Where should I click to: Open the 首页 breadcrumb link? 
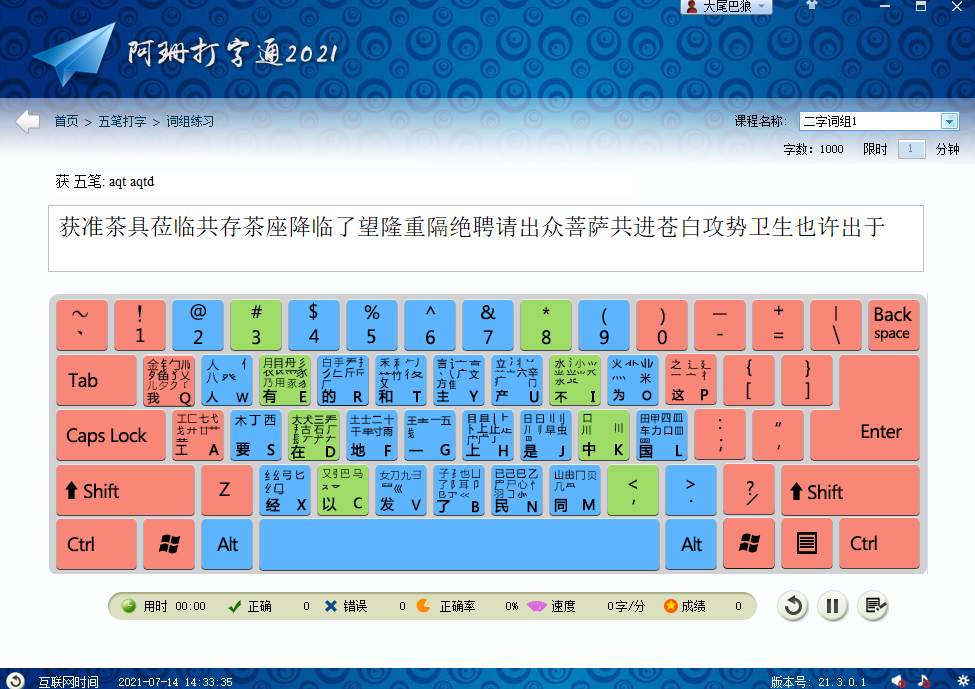(67, 121)
